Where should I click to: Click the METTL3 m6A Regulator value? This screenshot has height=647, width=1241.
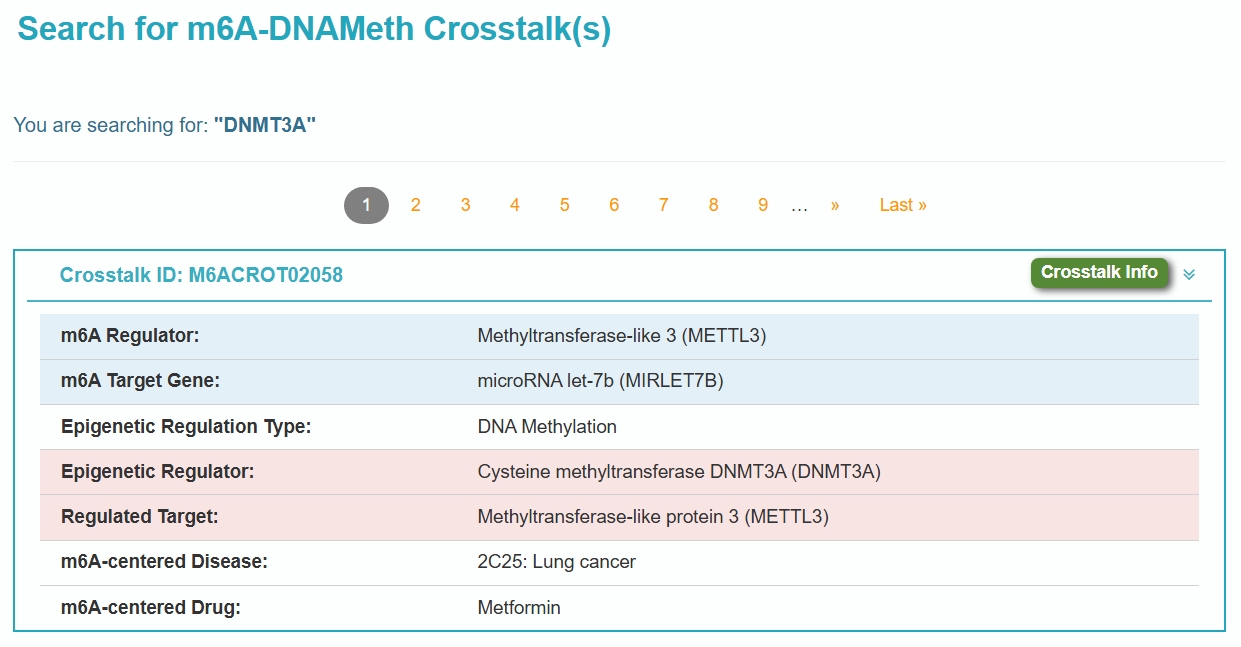[621, 336]
